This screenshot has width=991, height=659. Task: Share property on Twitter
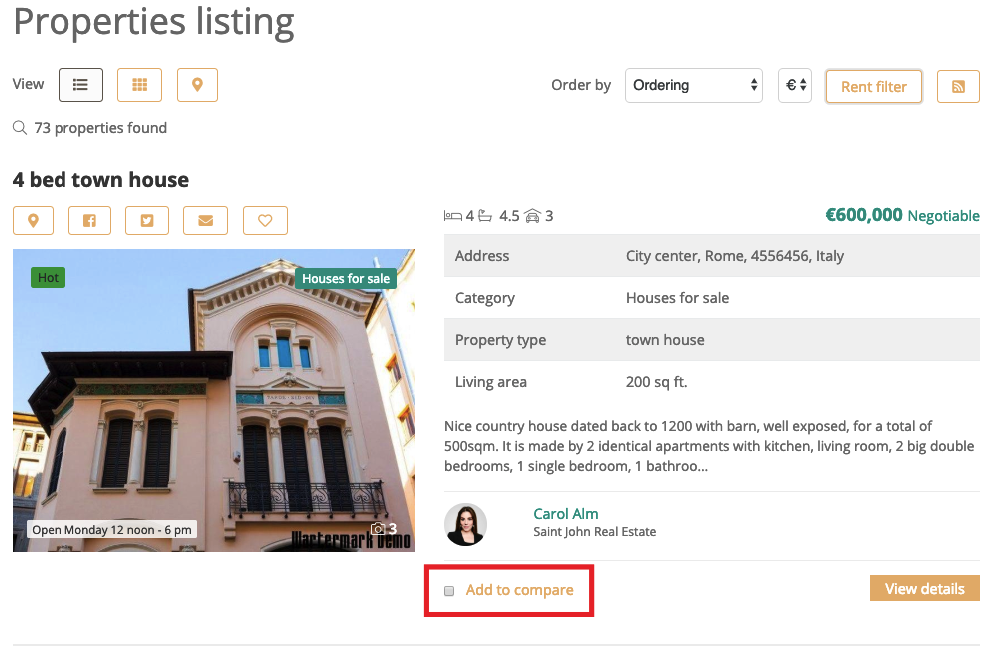147,220
